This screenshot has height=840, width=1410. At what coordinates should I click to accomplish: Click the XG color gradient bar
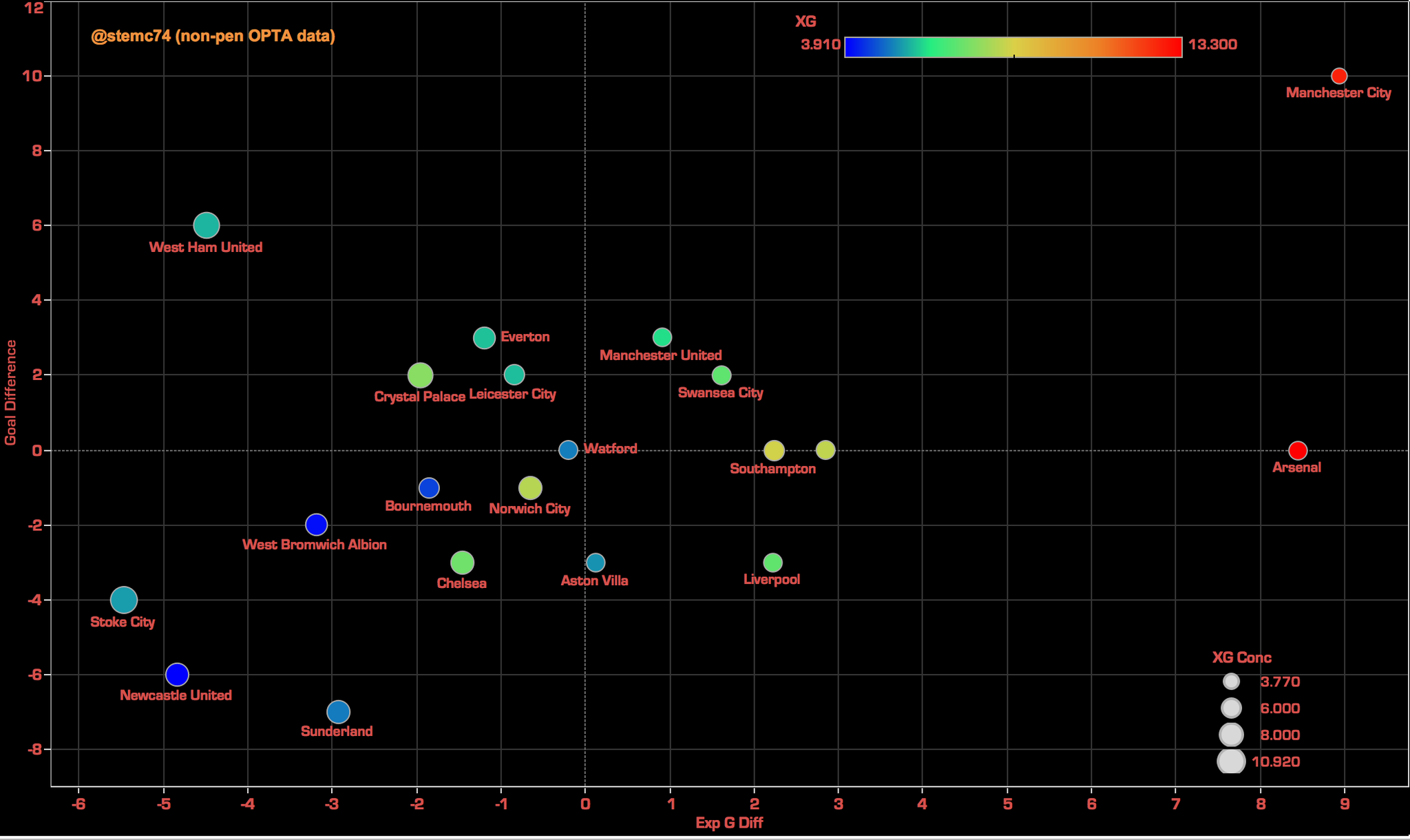(1013, 47)
